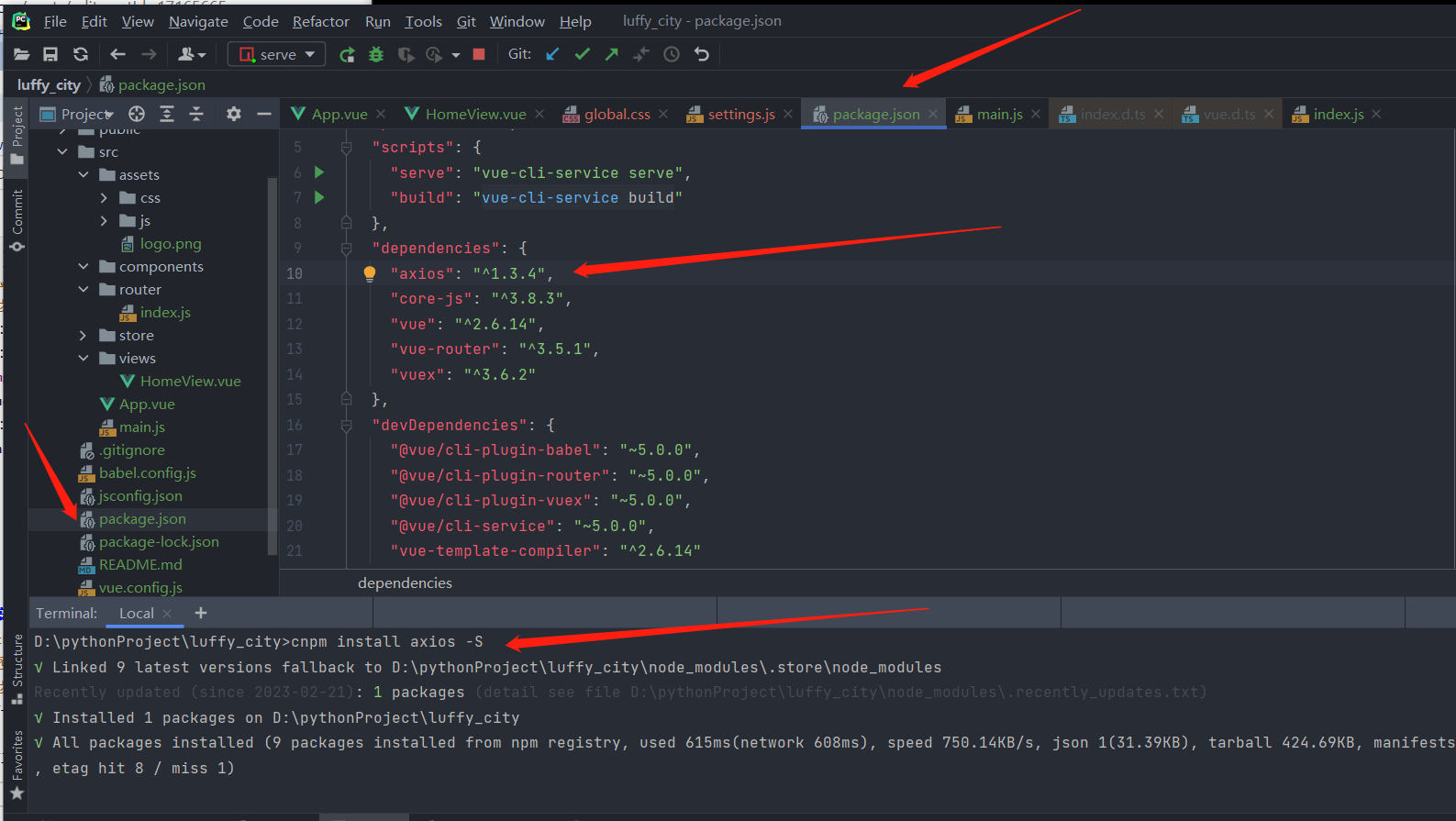Collapse the assets folder

pyautogui.click(x=83, y=175)
